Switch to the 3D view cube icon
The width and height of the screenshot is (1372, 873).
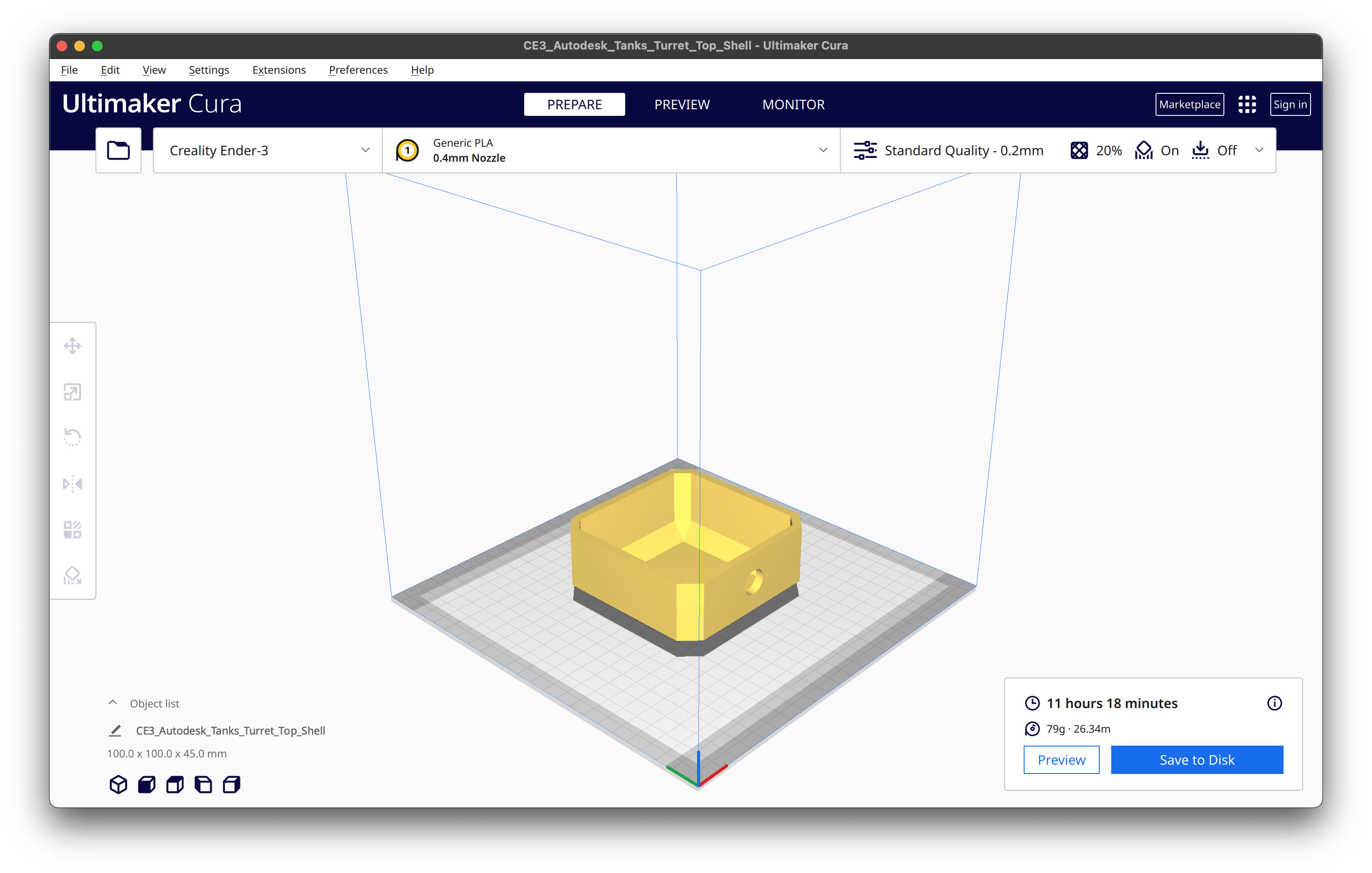click(x=118, y=785)
